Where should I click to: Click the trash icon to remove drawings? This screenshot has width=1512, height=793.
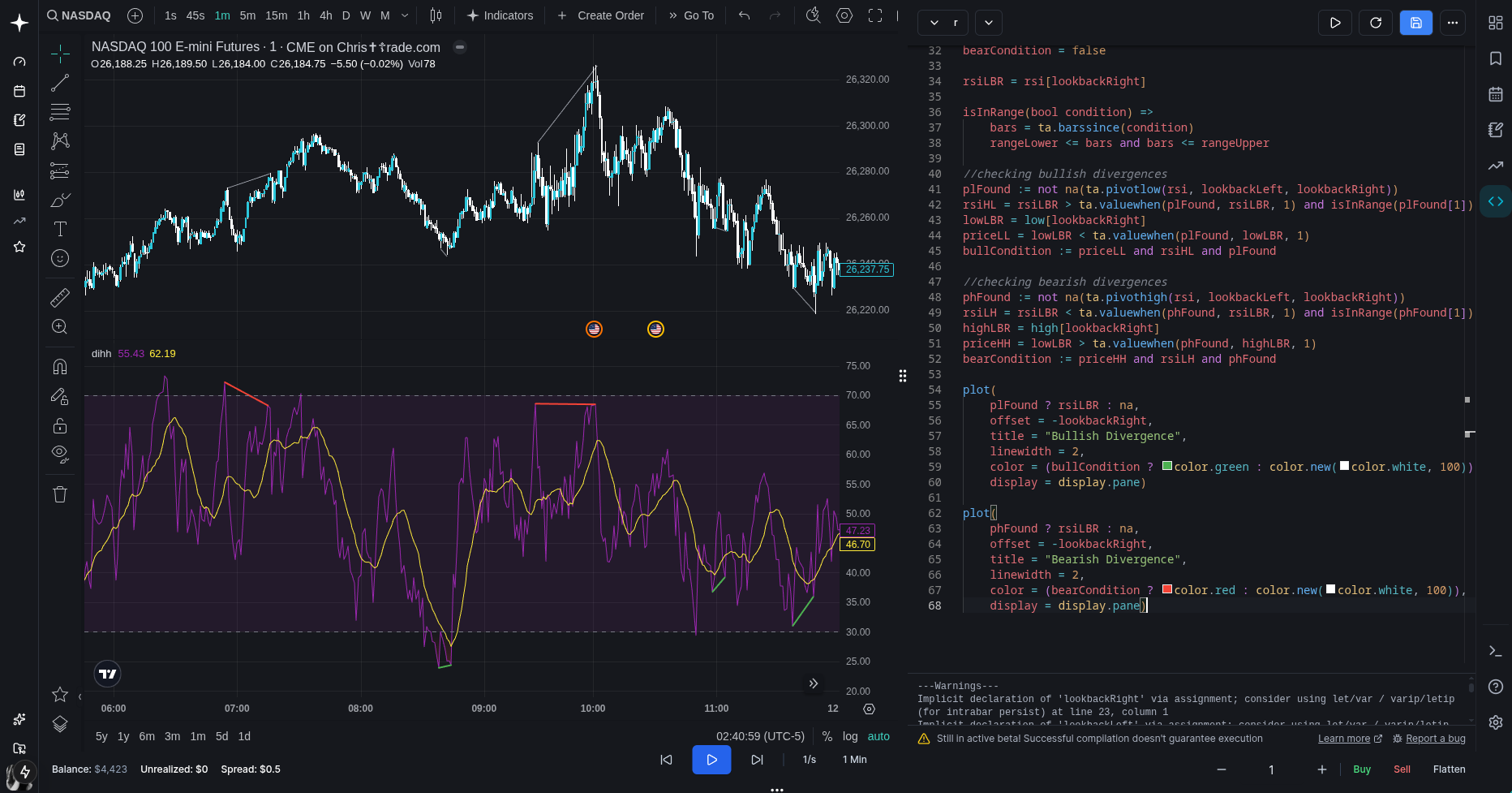point(60,494)
